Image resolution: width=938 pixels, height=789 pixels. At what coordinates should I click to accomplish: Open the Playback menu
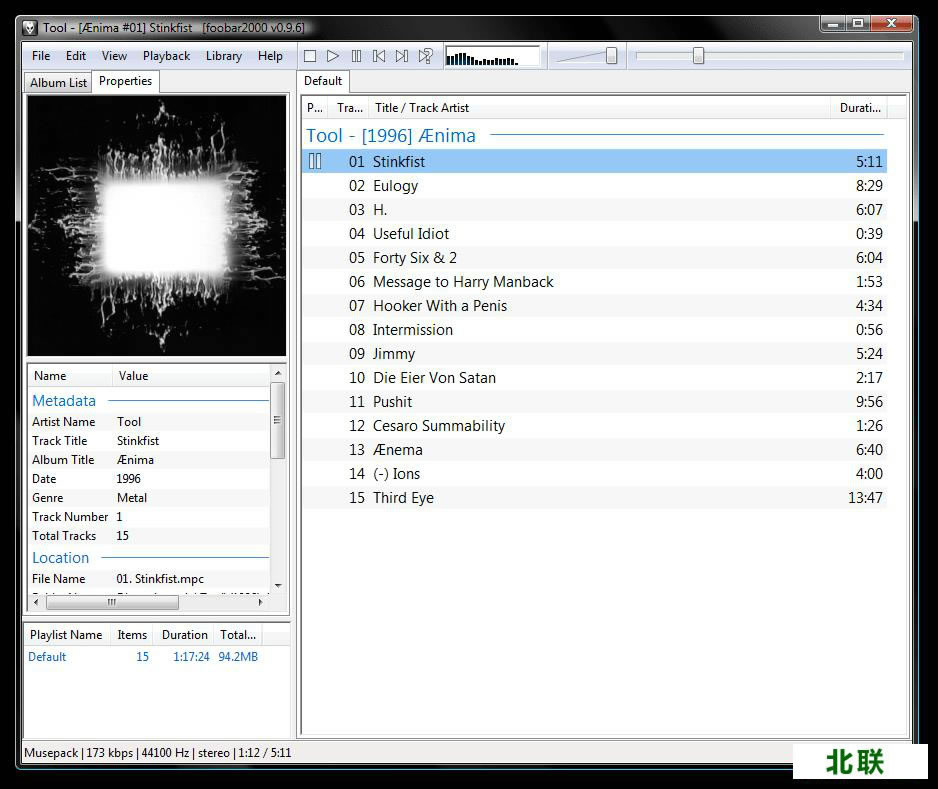pos(166,56)
